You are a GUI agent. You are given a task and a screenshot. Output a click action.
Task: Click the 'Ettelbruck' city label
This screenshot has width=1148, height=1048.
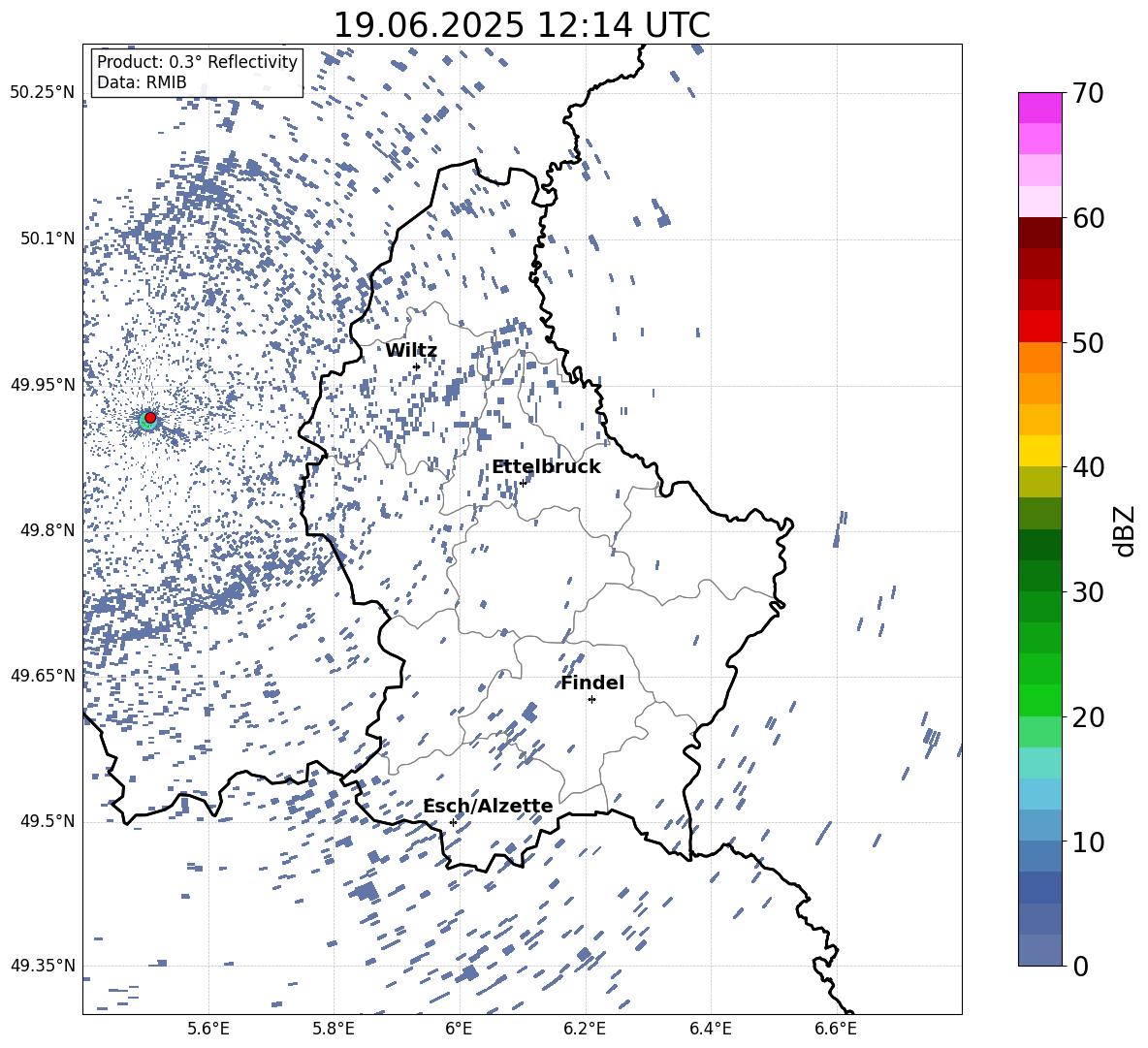coord(546,466)
